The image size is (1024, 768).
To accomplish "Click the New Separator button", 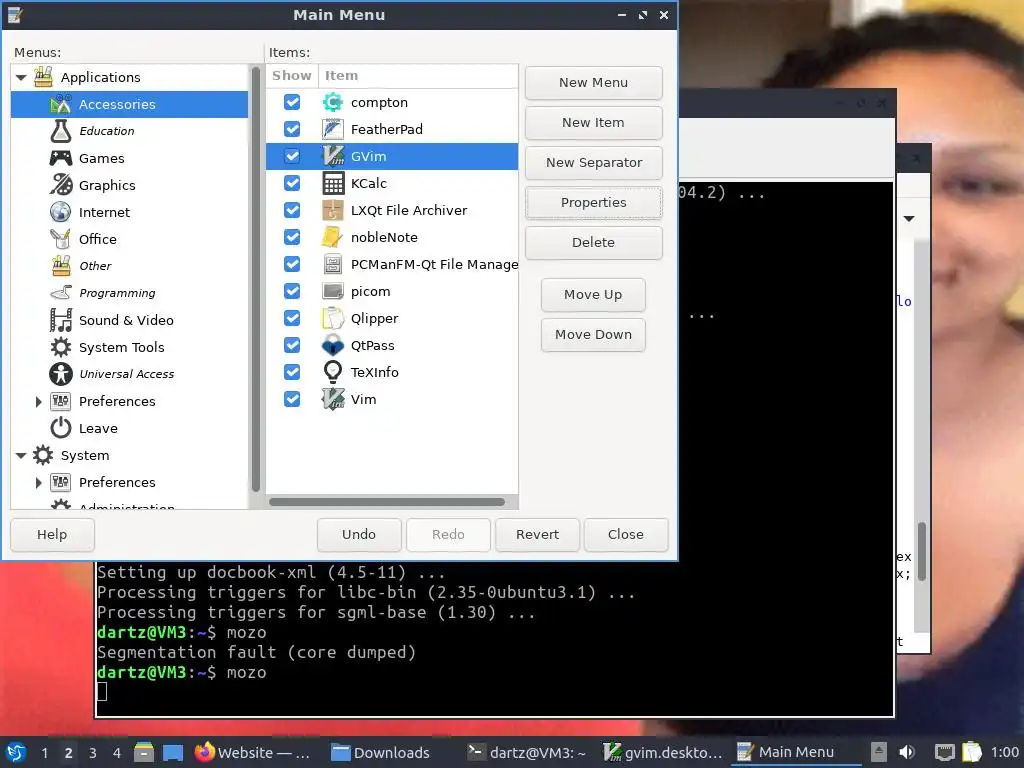I will tap(594, 163).
